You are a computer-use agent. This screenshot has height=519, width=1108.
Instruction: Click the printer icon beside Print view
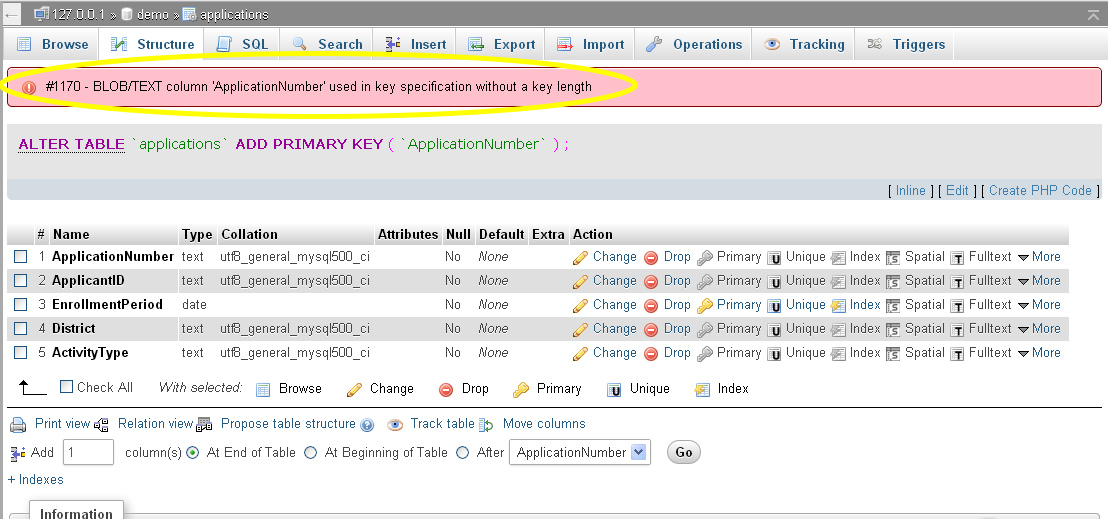[x=18, y=425]
